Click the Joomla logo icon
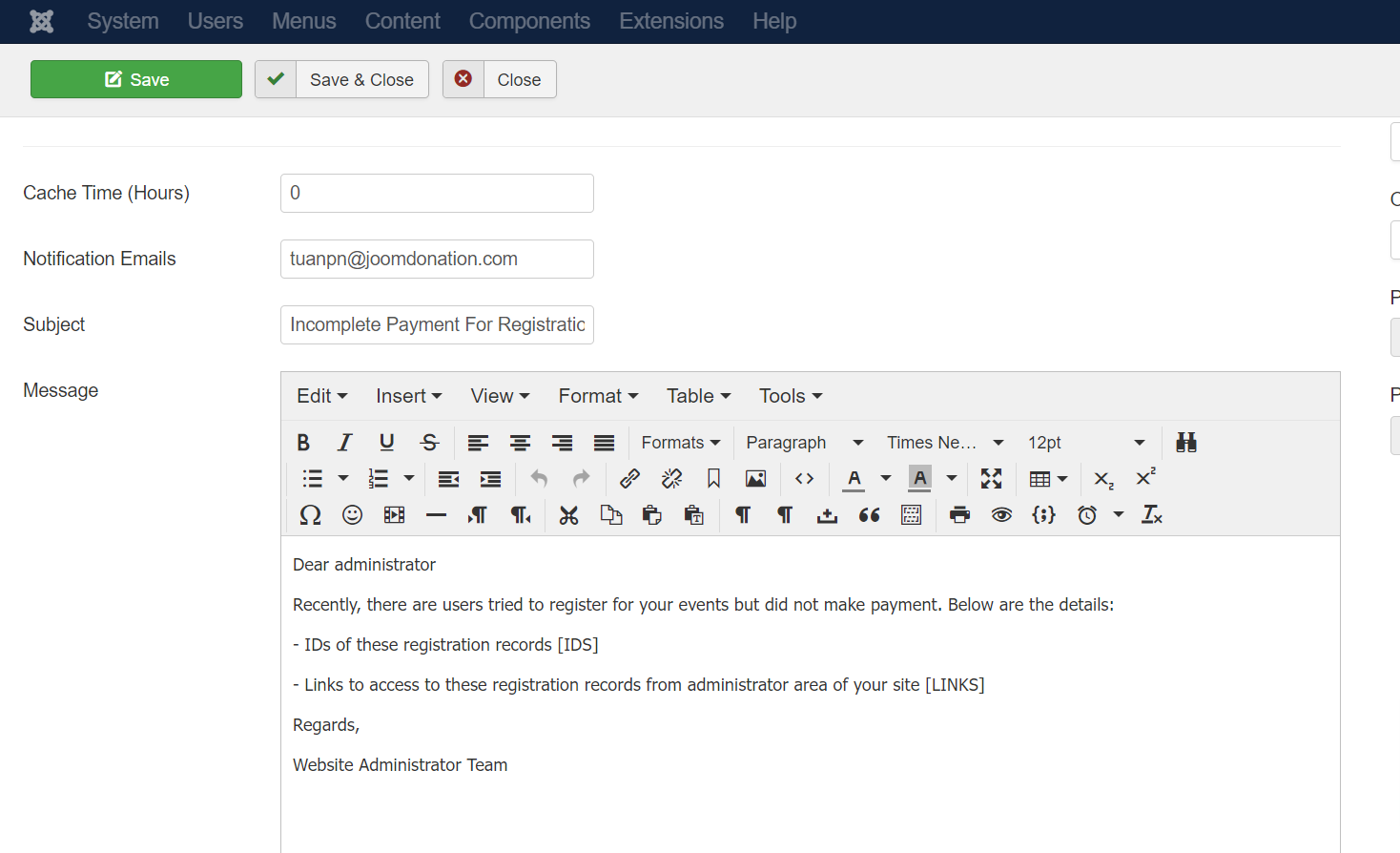This screenshot has width=1400, height=853. pos(42,21)
